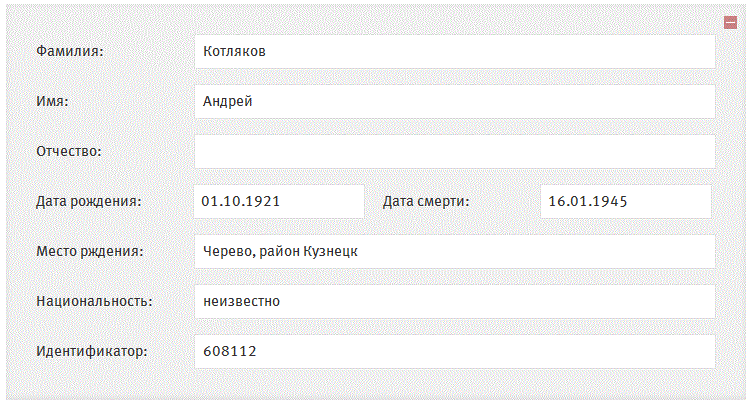Click the Национальность label
Screen dimensions: 751x405
pyautogui.click(x=94, y=302)
